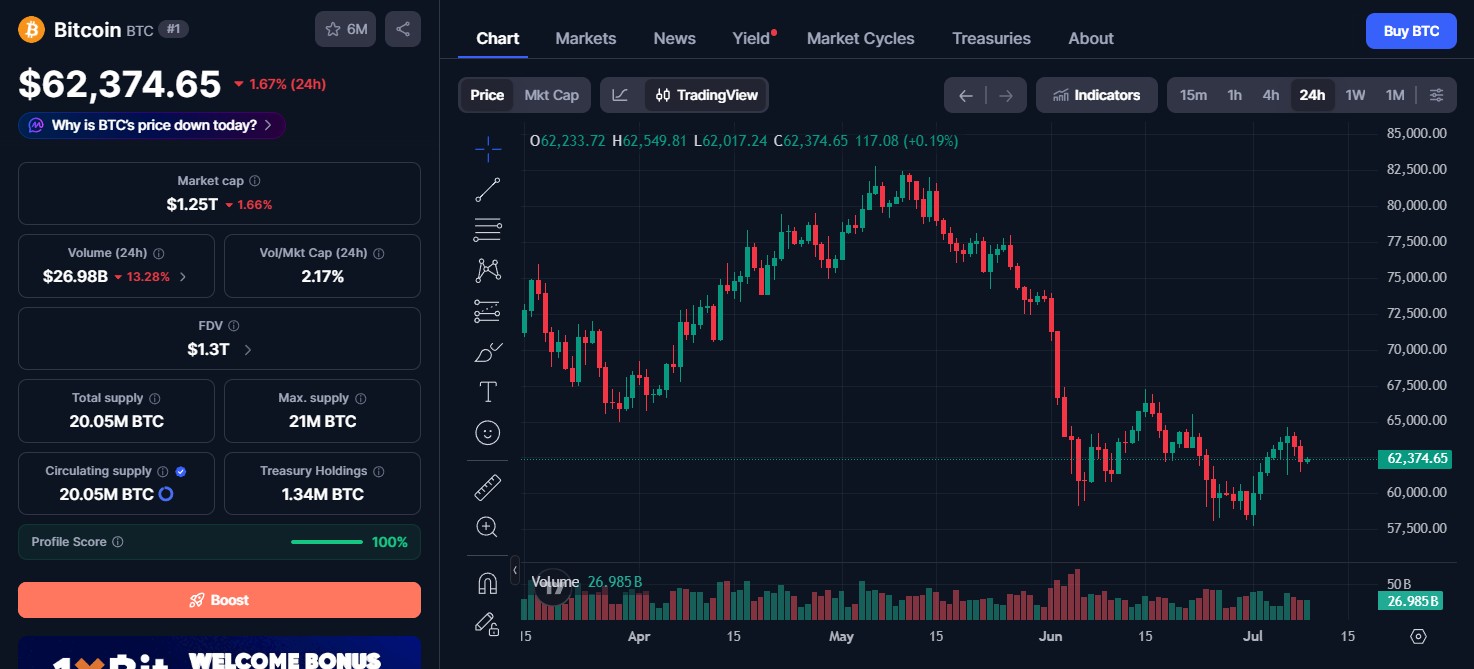1474x669 pixels.
Task: Open the Yield tab
Action: 751,38
